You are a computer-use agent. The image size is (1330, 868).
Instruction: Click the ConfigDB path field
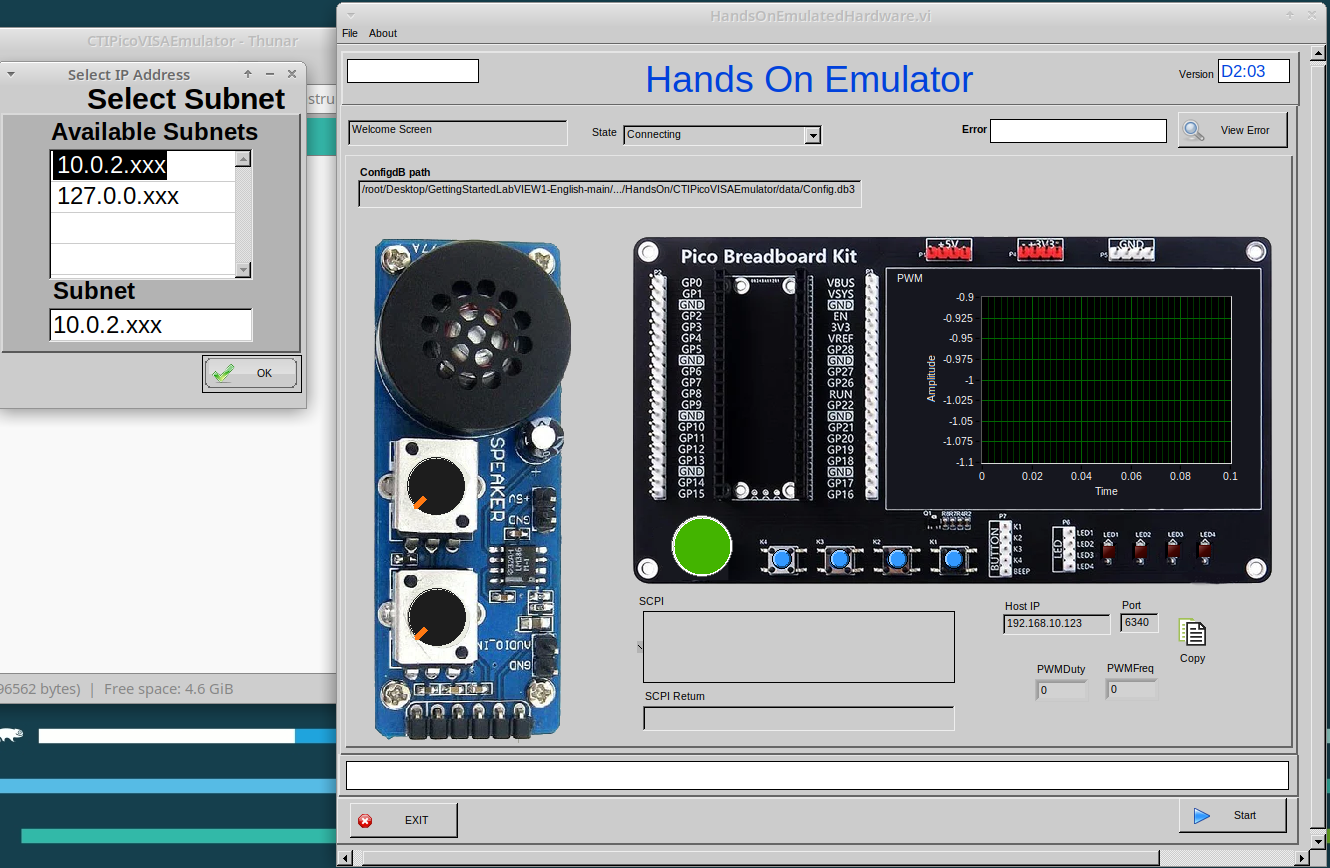point(609,193)
